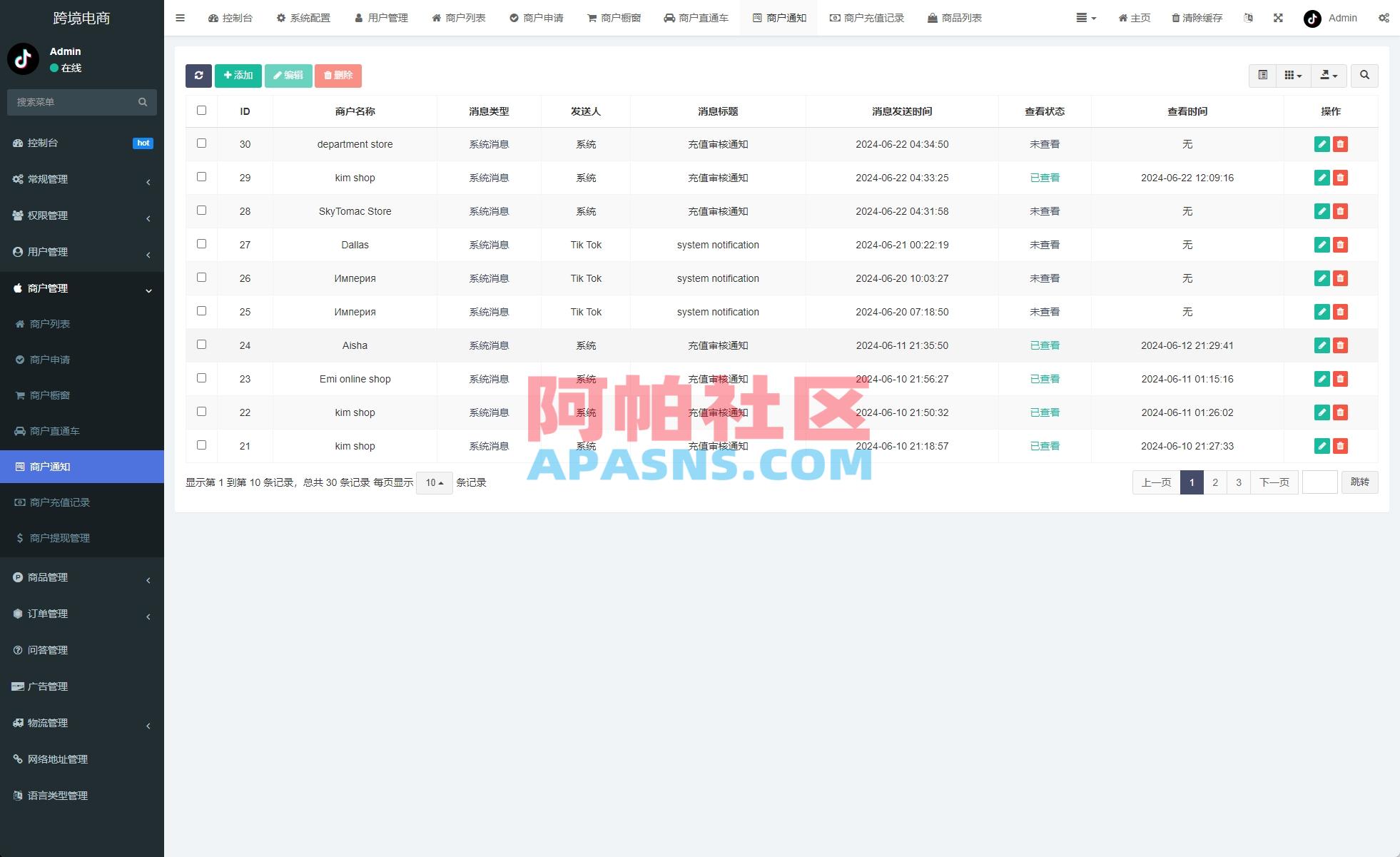Expand the column visibility dropdown
Screen dimensions: 1400x857
[x=1293, y=76]
